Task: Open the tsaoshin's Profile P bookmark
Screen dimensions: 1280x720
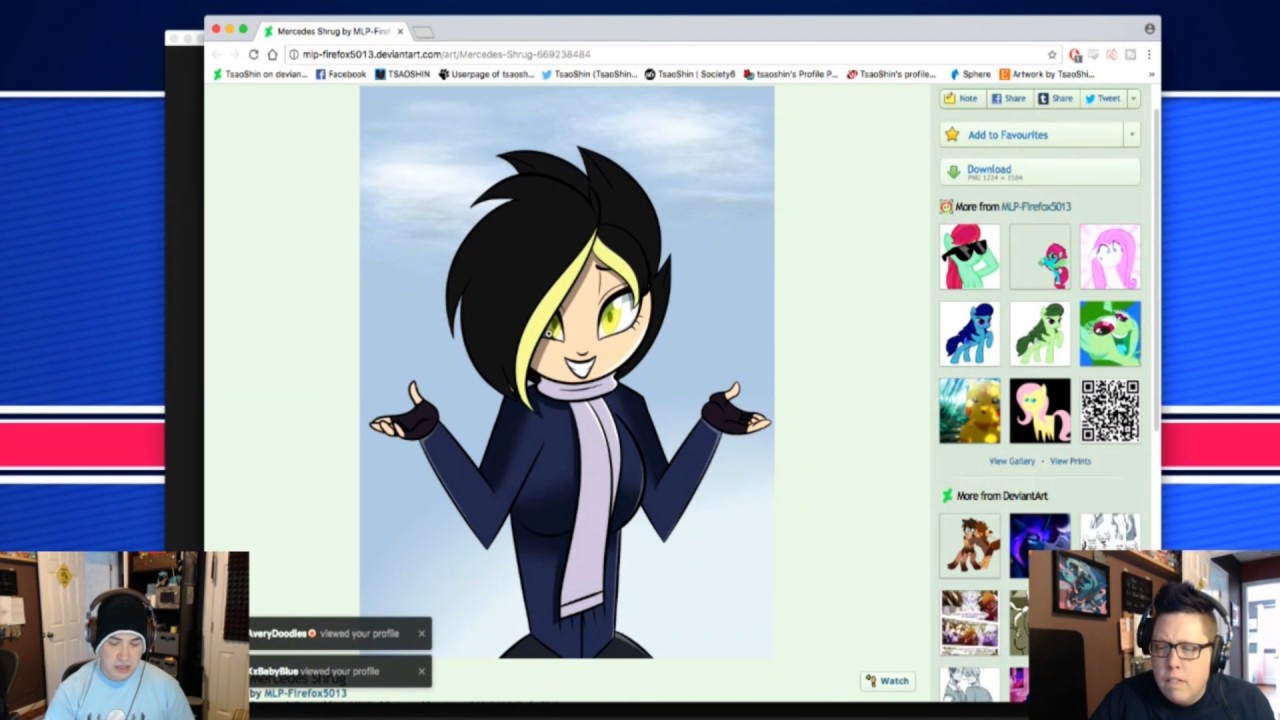Action: click(x=791, y=74)
